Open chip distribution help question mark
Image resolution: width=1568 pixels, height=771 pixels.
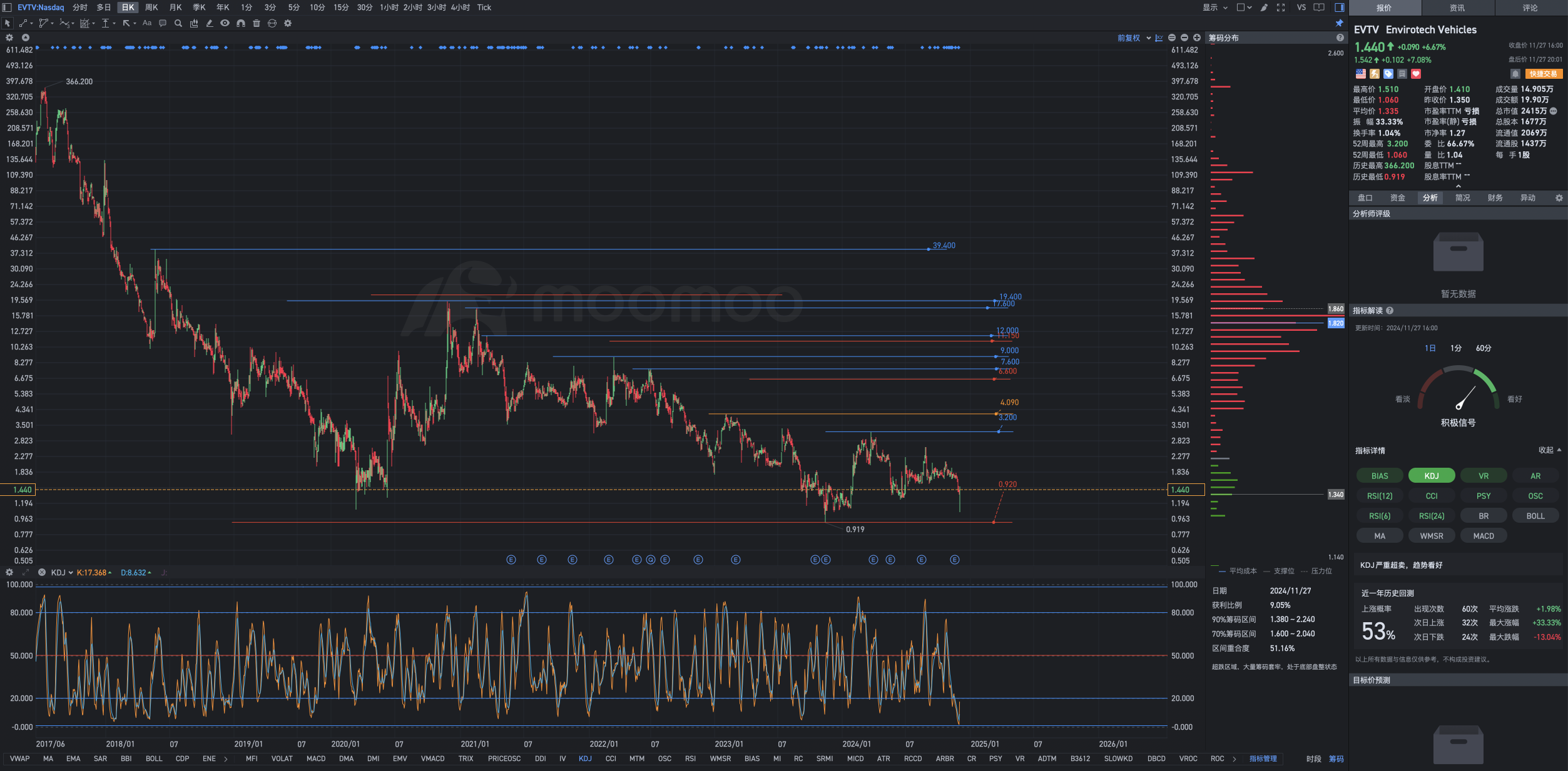point(1340,38)
